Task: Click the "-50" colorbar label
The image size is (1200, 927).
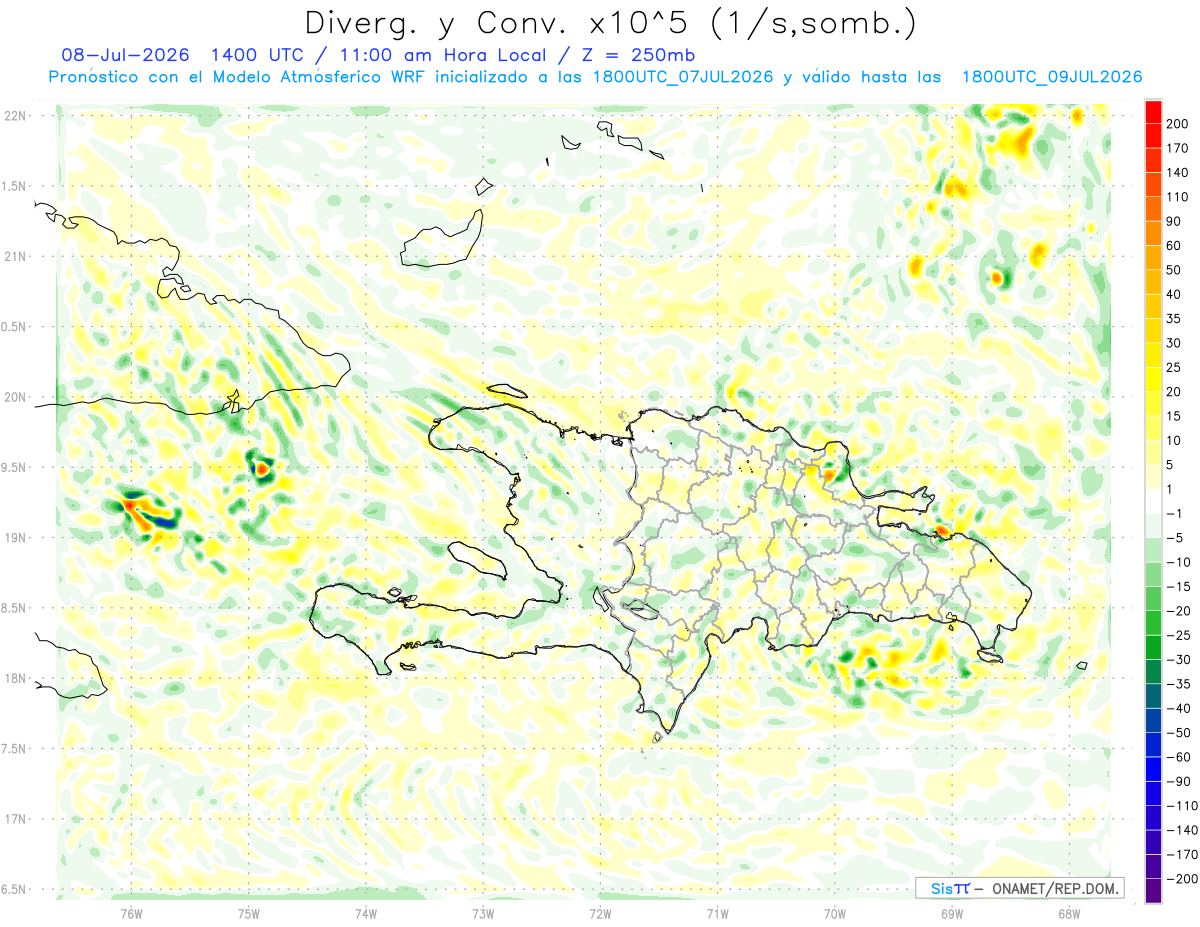Action: 1180,733
